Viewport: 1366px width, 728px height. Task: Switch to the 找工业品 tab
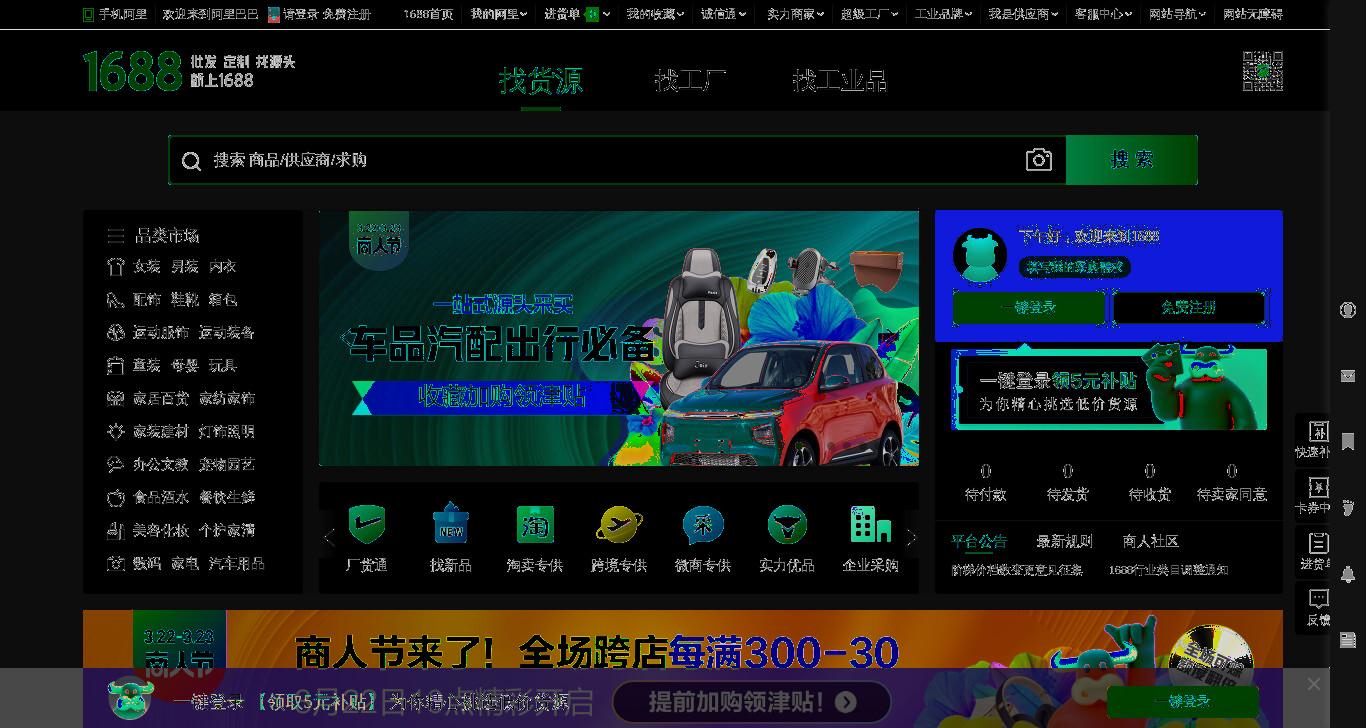coord(840,80)
